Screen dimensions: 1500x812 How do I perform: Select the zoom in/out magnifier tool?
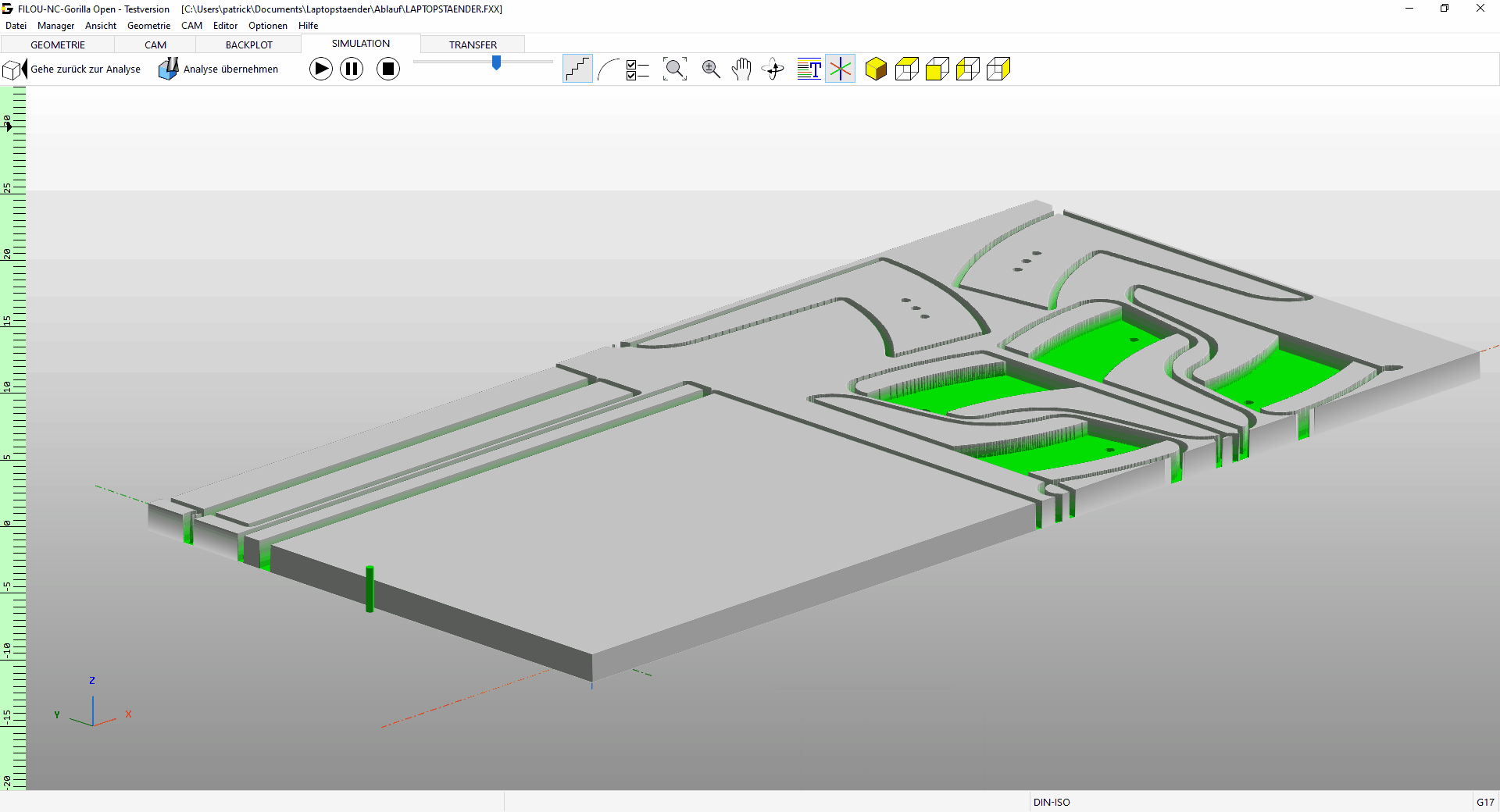click(x=711, y=69)
